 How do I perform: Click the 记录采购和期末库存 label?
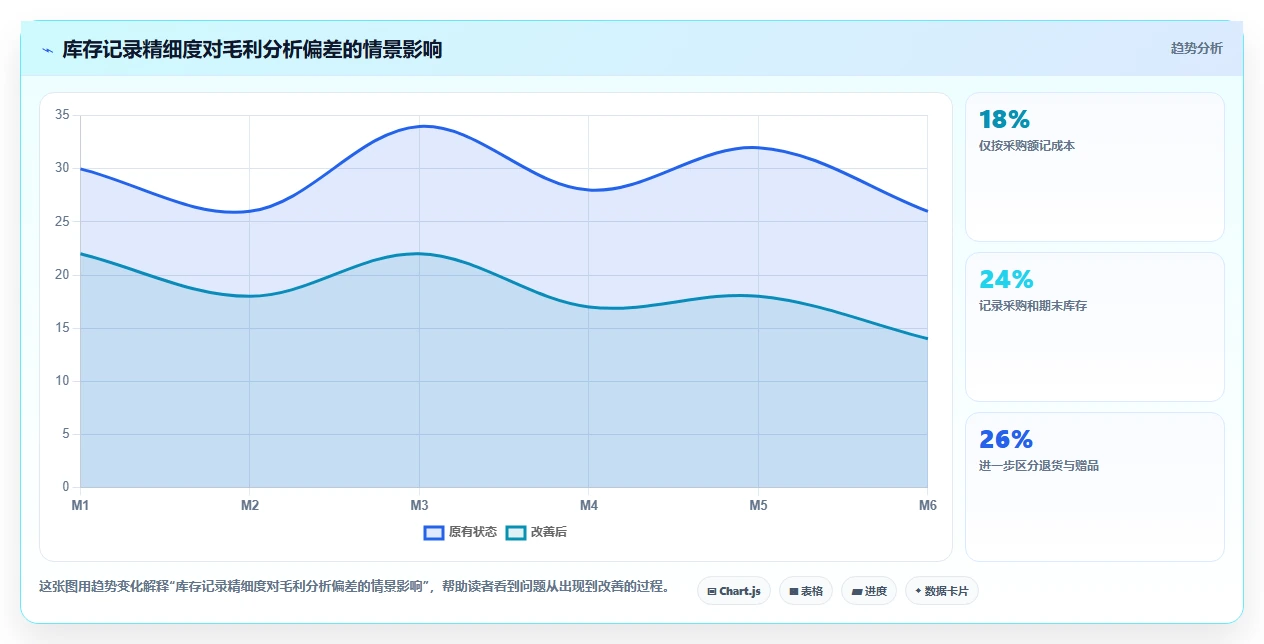[x=1033, y=306]
